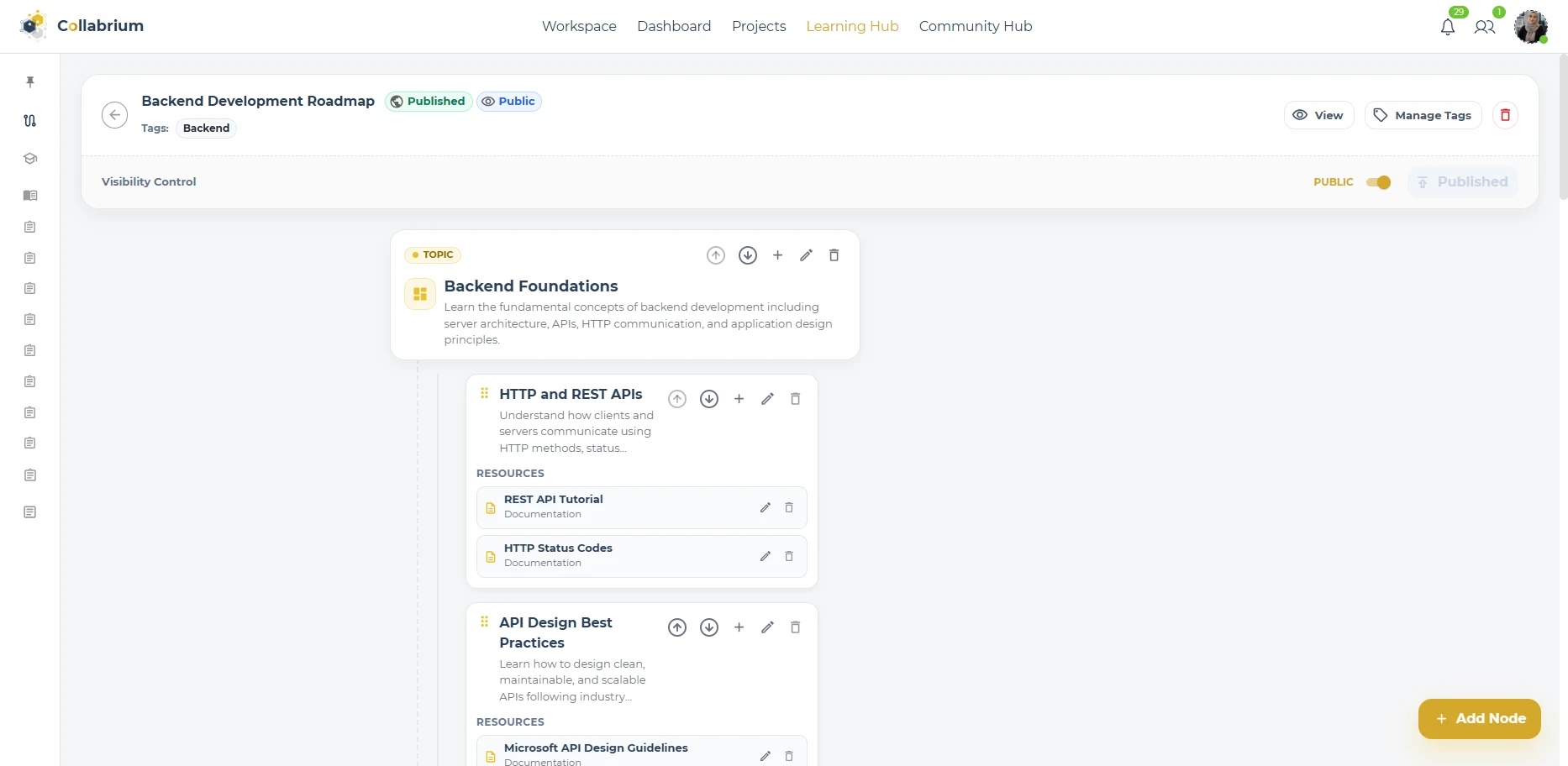Viewport: 1568px width, 766px height.
Task: Open the Workspace menu
Action: pyautogui.click(x=579, y=26)
